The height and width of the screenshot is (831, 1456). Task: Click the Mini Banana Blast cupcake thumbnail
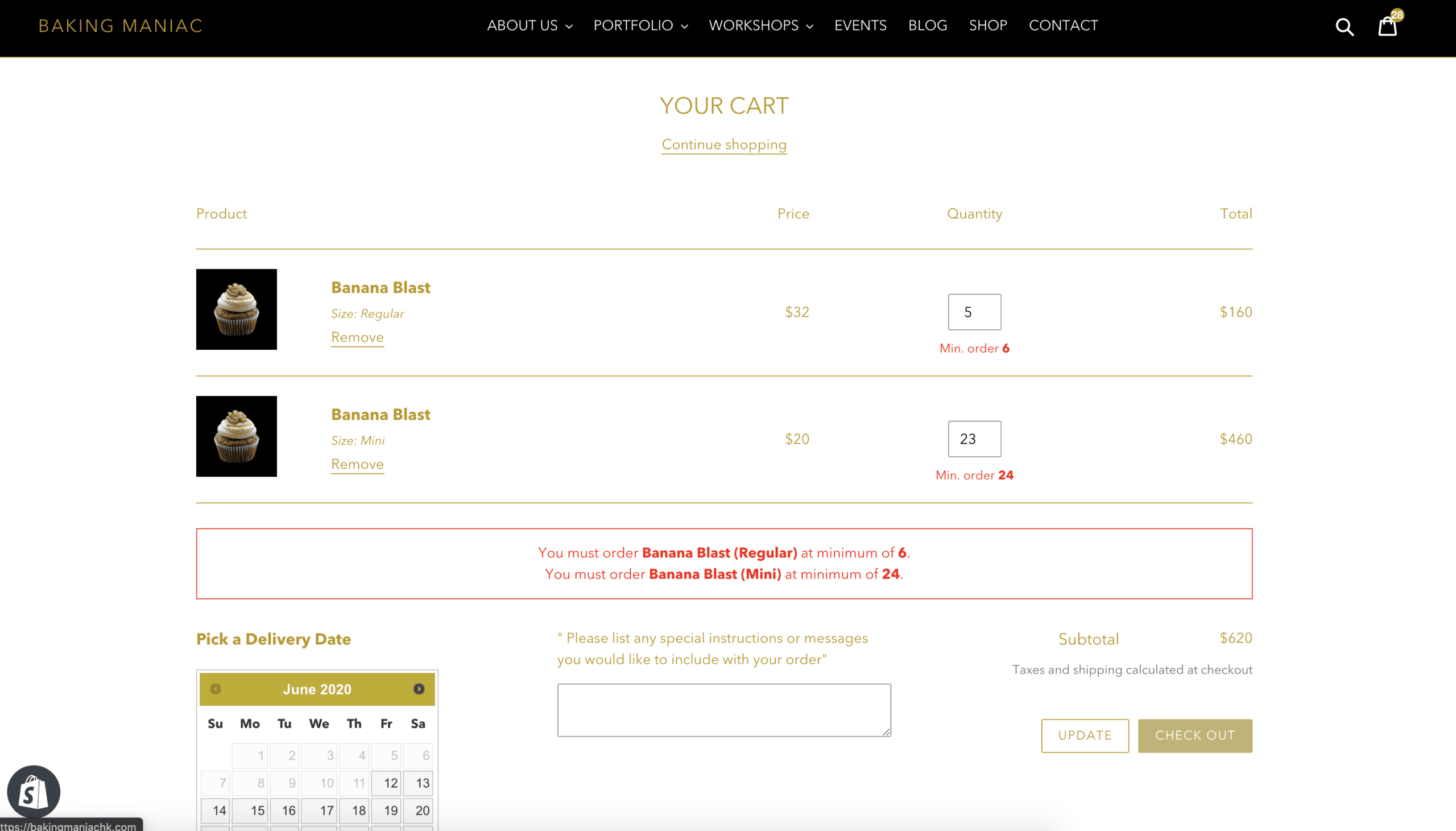(x=236, y=436)
